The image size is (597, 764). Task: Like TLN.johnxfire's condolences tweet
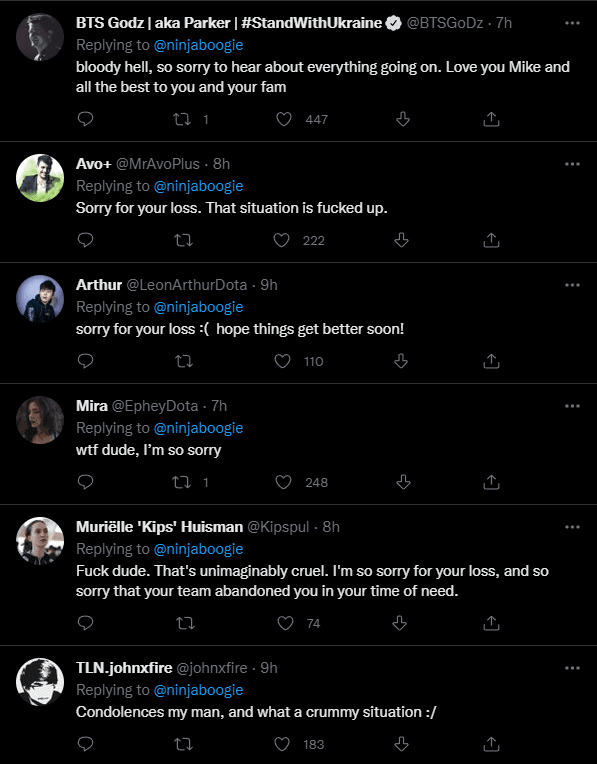(282, 744)
